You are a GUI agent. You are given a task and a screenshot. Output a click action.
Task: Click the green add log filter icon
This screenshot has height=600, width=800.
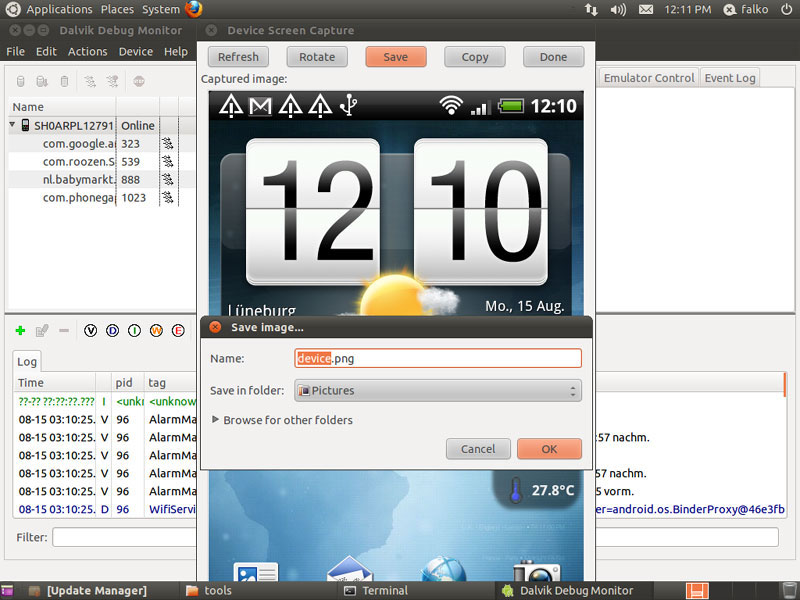(x=21, y=331)
